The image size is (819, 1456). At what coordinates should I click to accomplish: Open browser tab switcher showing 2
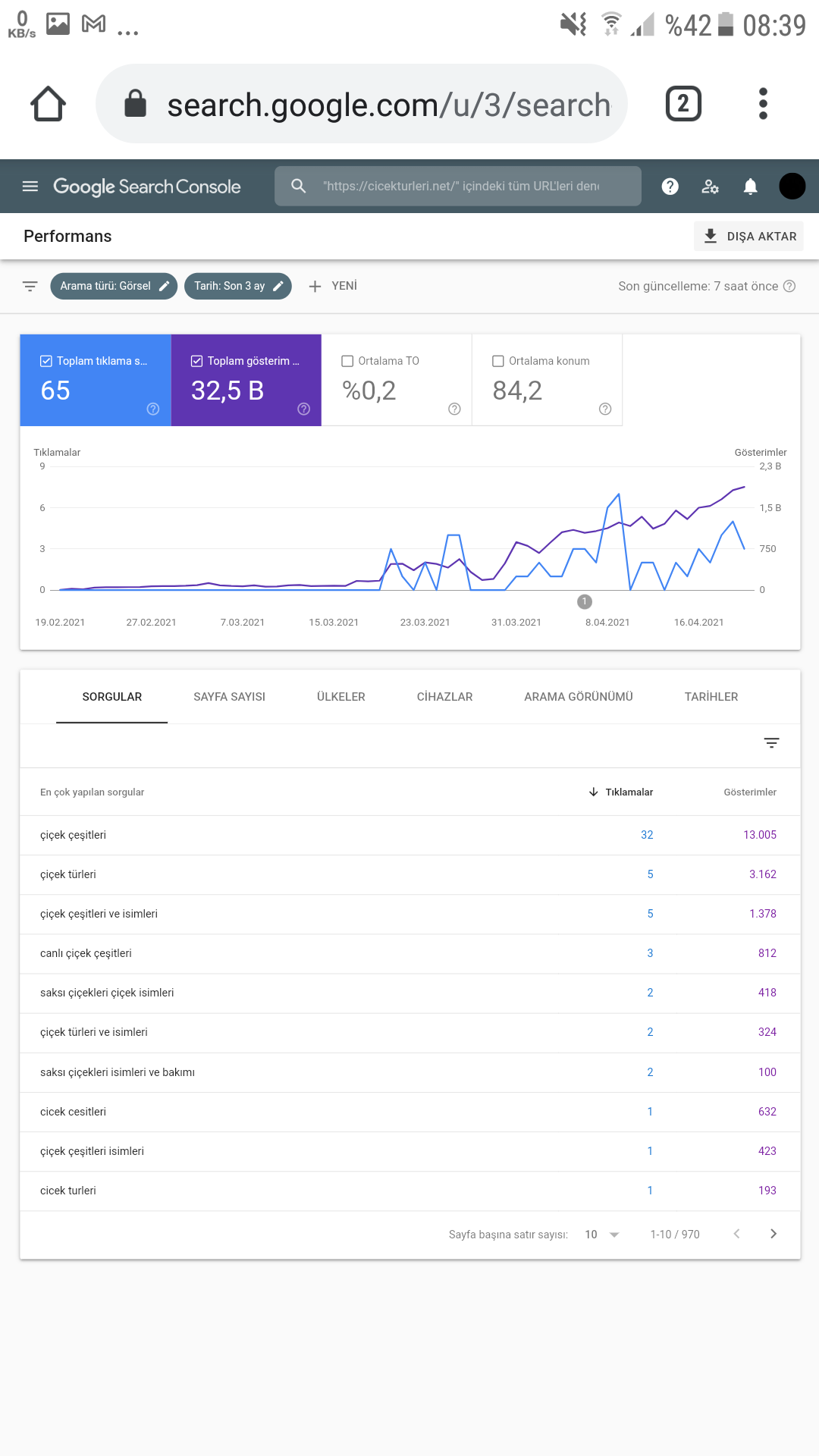click(x=683, y=104)
